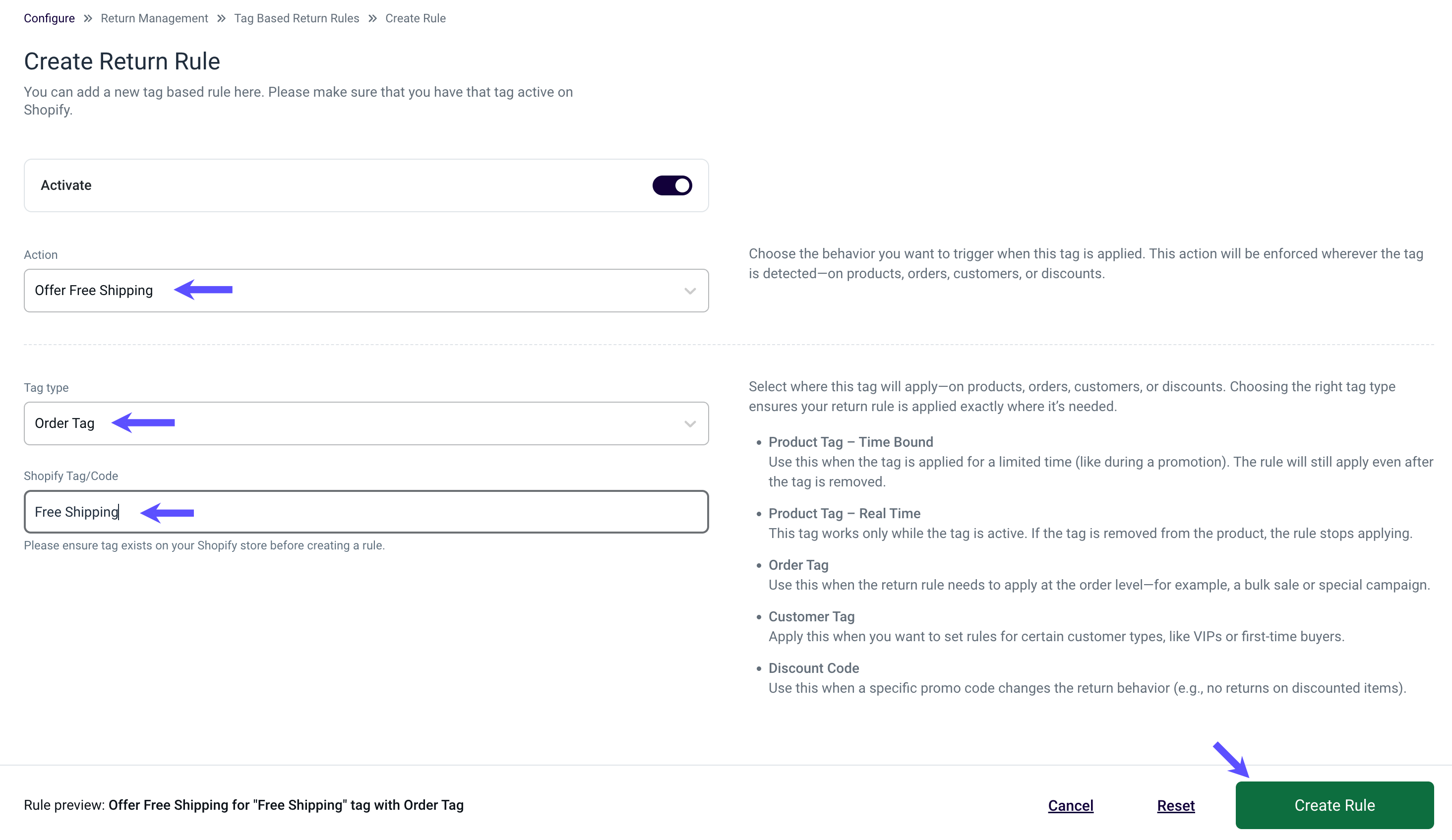The height and width of the screenshot is (840, 1452).
Task: Open the Return Management breadcrumb
Action: tap(154, 18)
